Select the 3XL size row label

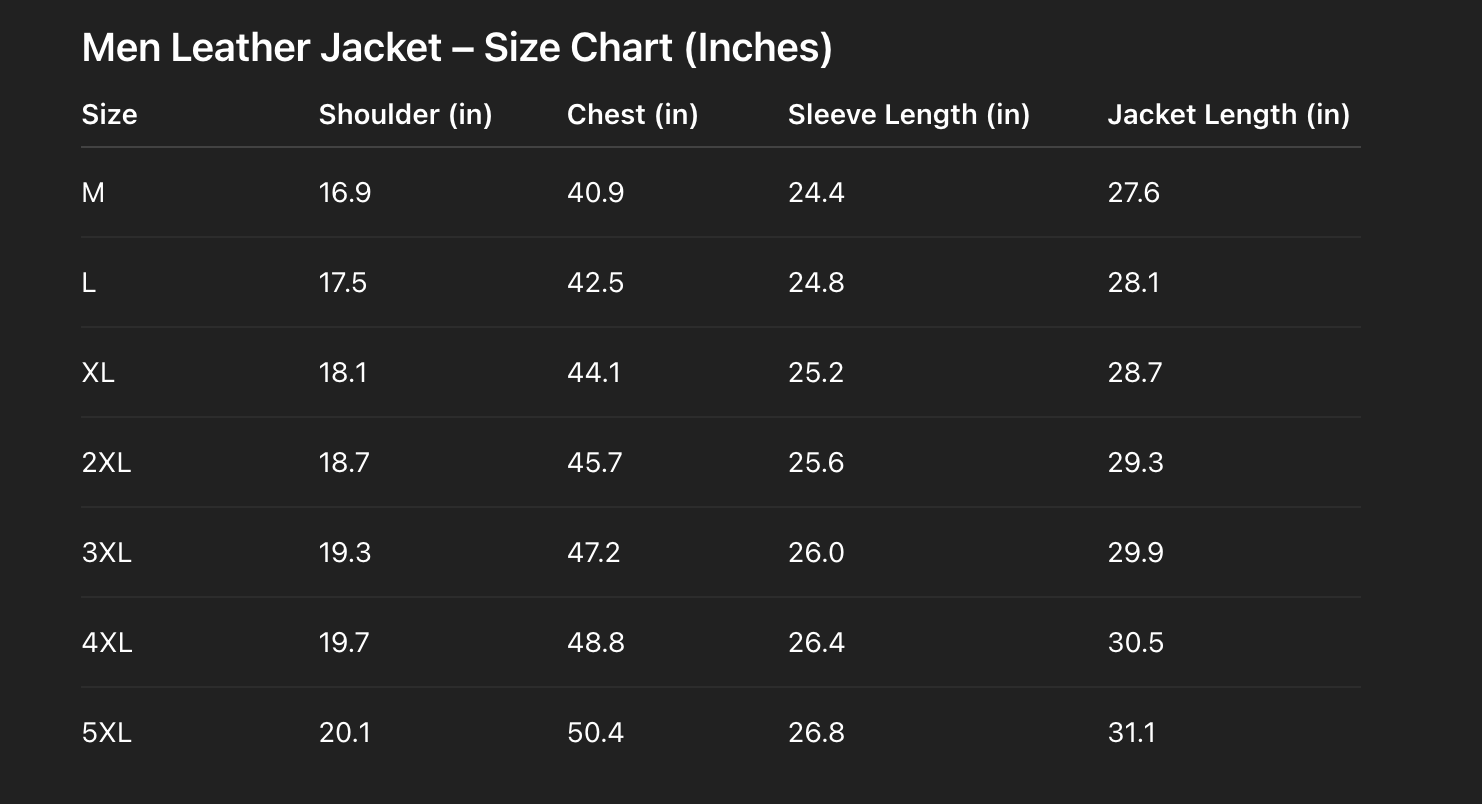pyautogui.click(x=106, y=553)
